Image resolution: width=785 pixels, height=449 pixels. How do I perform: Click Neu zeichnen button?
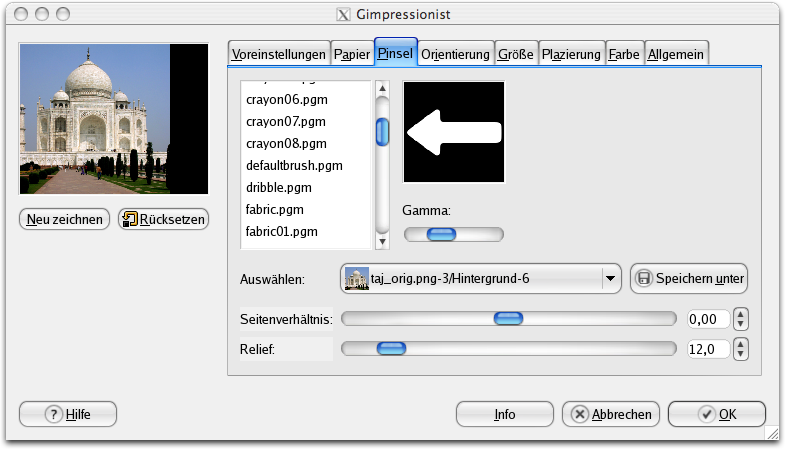pyautogui.click(x=64, y=219)
